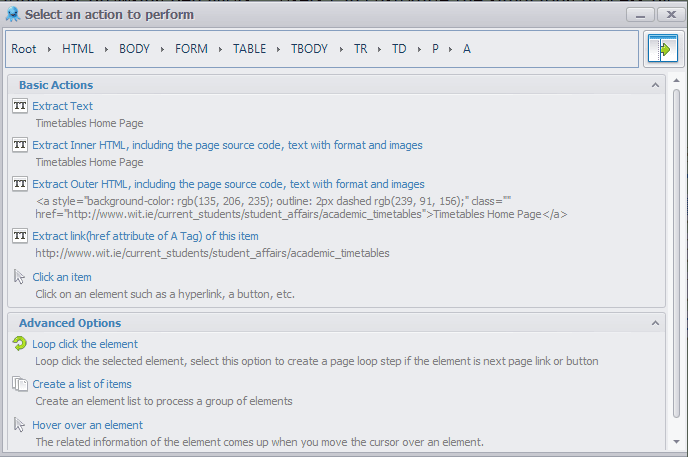This screenshot has height=457, width=688.
Task: Choose Create a list of items
Action: pos(82,384)
